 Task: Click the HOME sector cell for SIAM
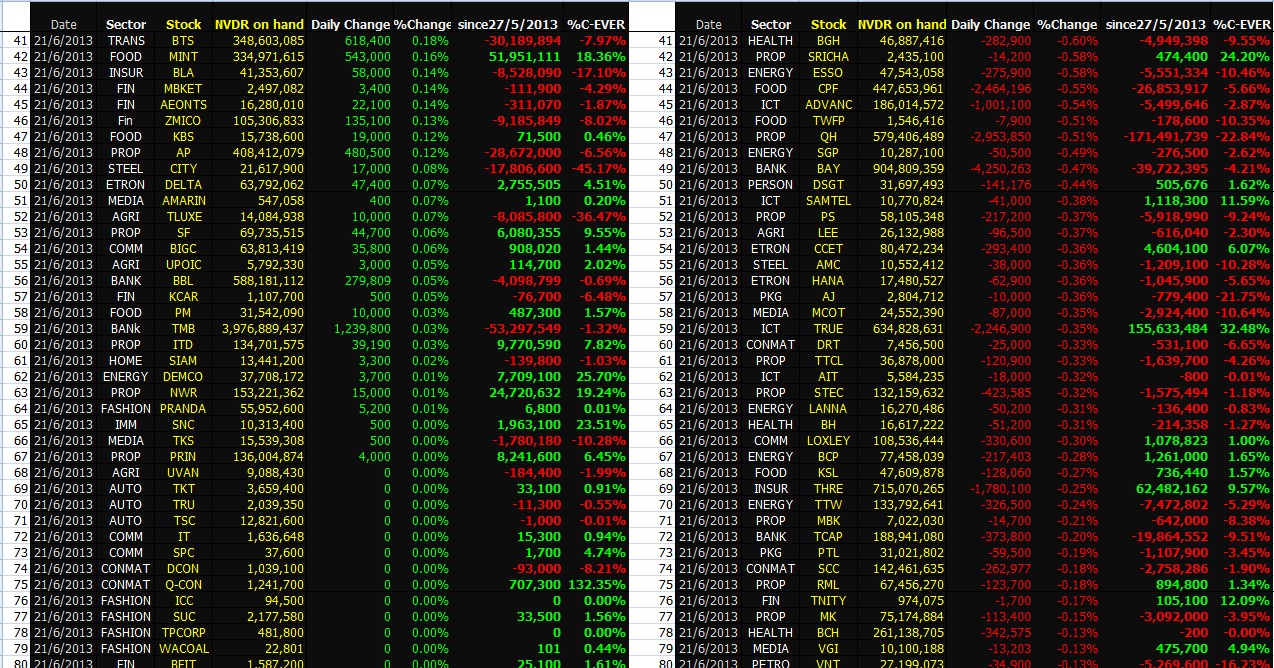[126, 361]
